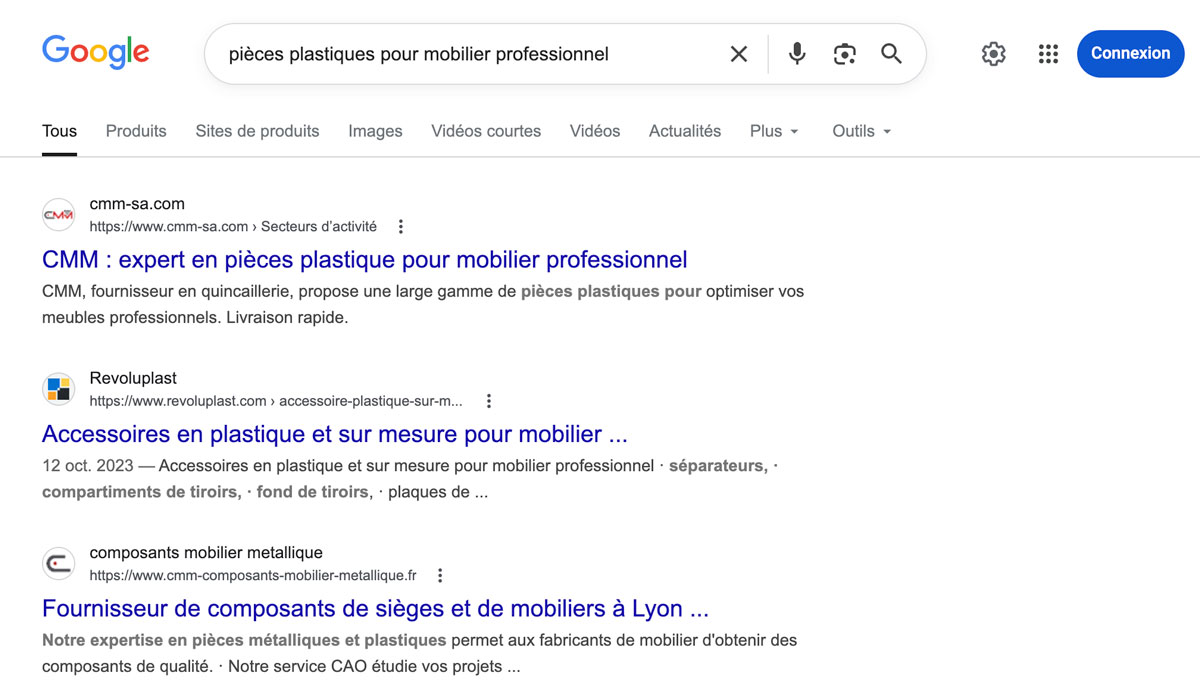Open the Google apps grid
The height and width of the screenshot is (699, 1200).
1048,54
